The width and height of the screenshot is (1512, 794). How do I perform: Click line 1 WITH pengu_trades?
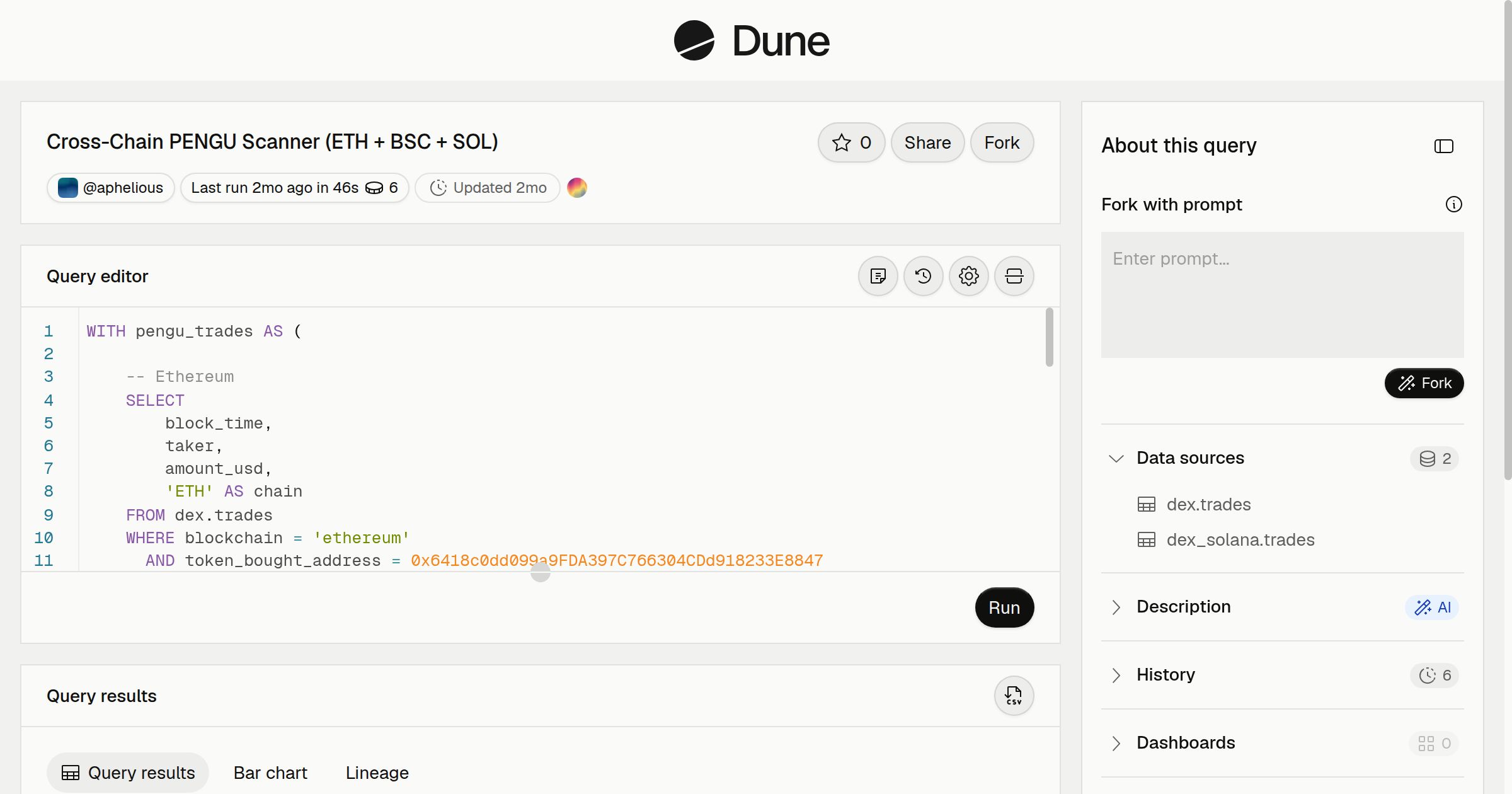coord(194,331)
